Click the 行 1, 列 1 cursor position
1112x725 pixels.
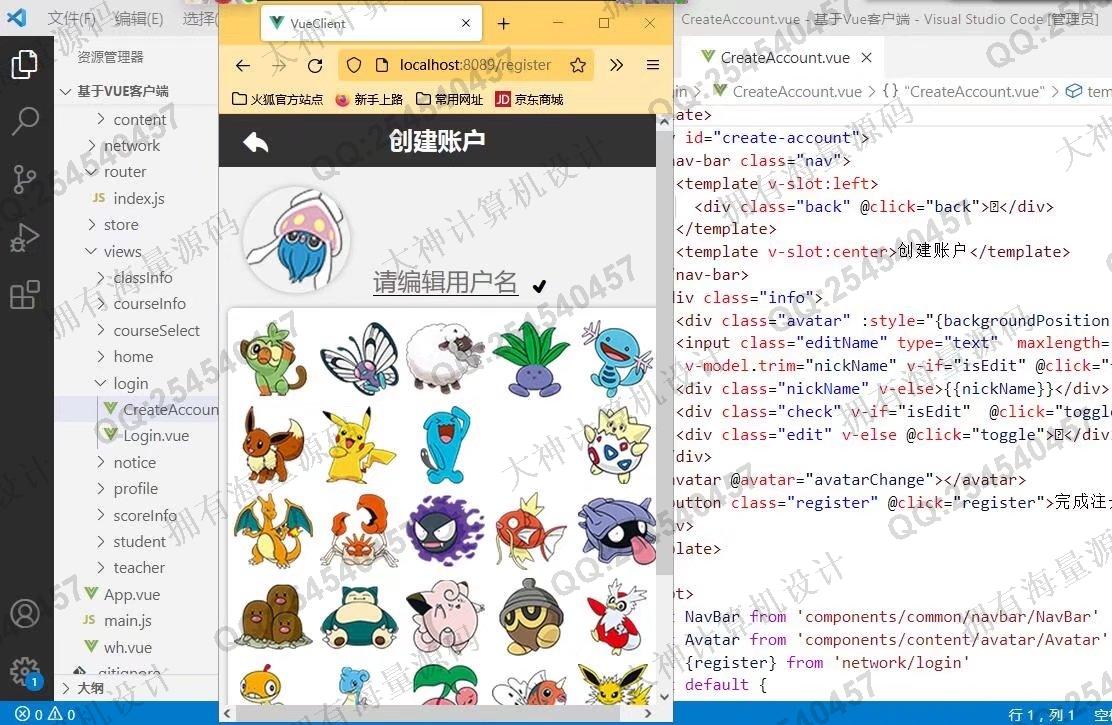(x=1041, y=714)
